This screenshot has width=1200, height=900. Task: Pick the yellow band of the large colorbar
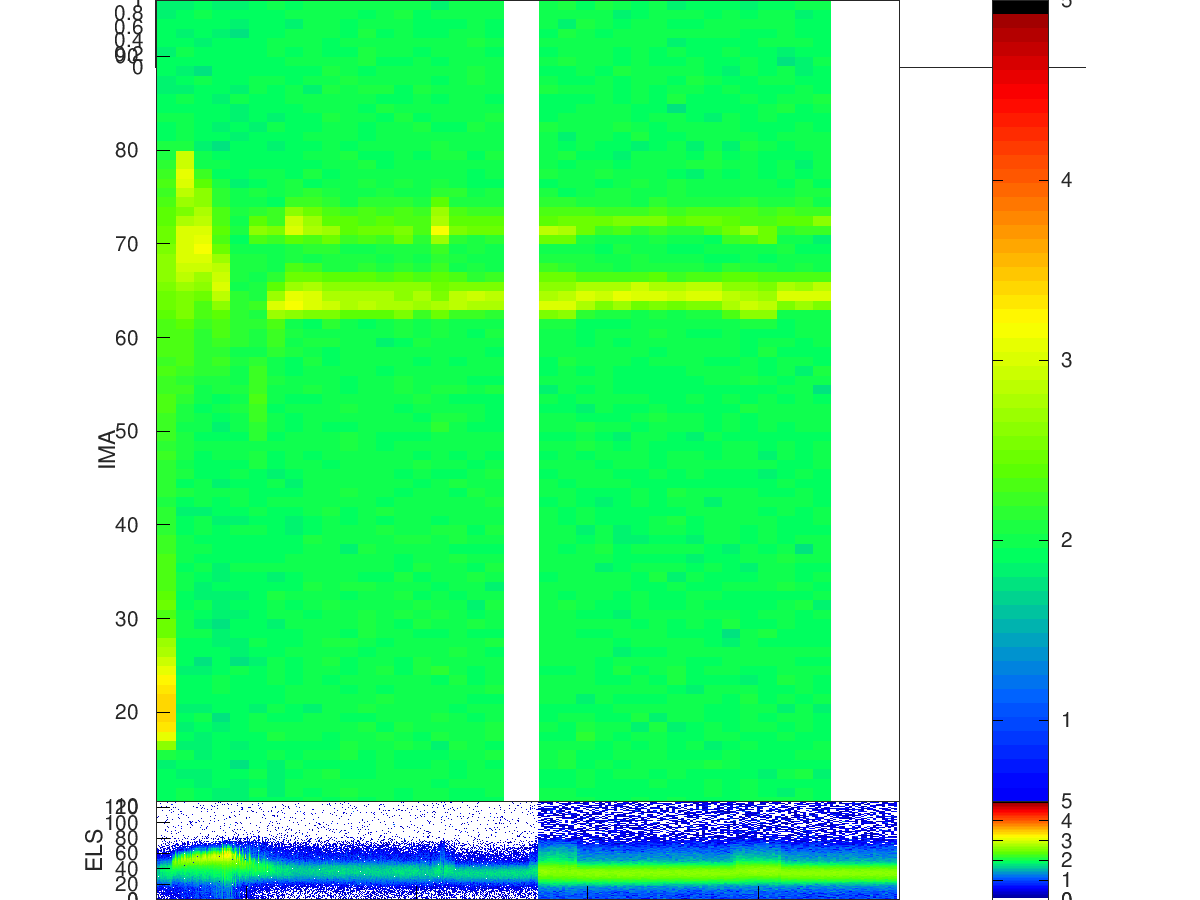click(x=1020, y=325)
